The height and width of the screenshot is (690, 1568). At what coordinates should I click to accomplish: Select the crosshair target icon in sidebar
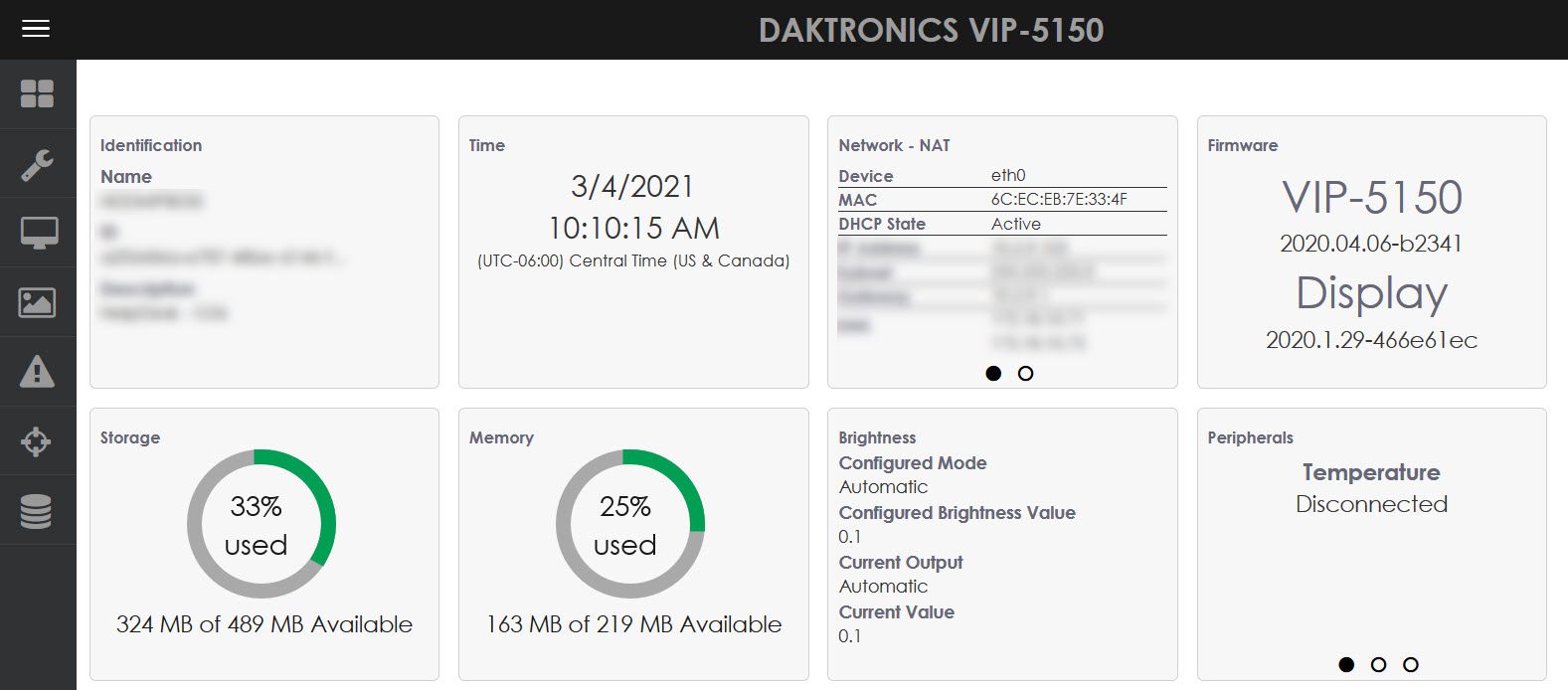coord(38,441)
